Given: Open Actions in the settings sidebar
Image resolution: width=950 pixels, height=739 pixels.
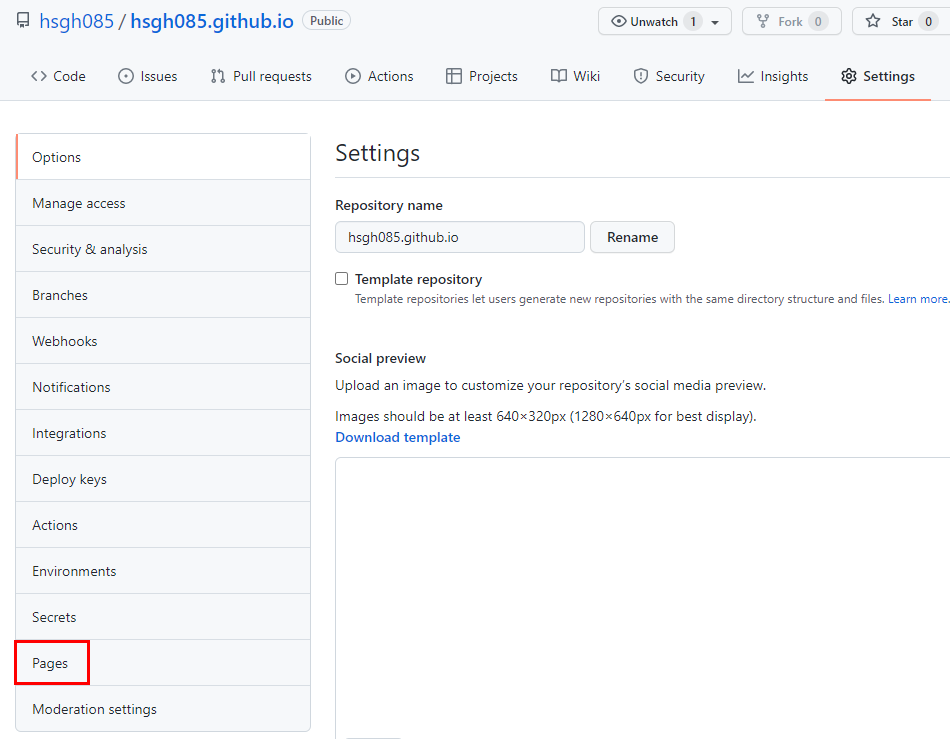Looking at the screenshot, I should pyautogui.click(x=163, y=525).
